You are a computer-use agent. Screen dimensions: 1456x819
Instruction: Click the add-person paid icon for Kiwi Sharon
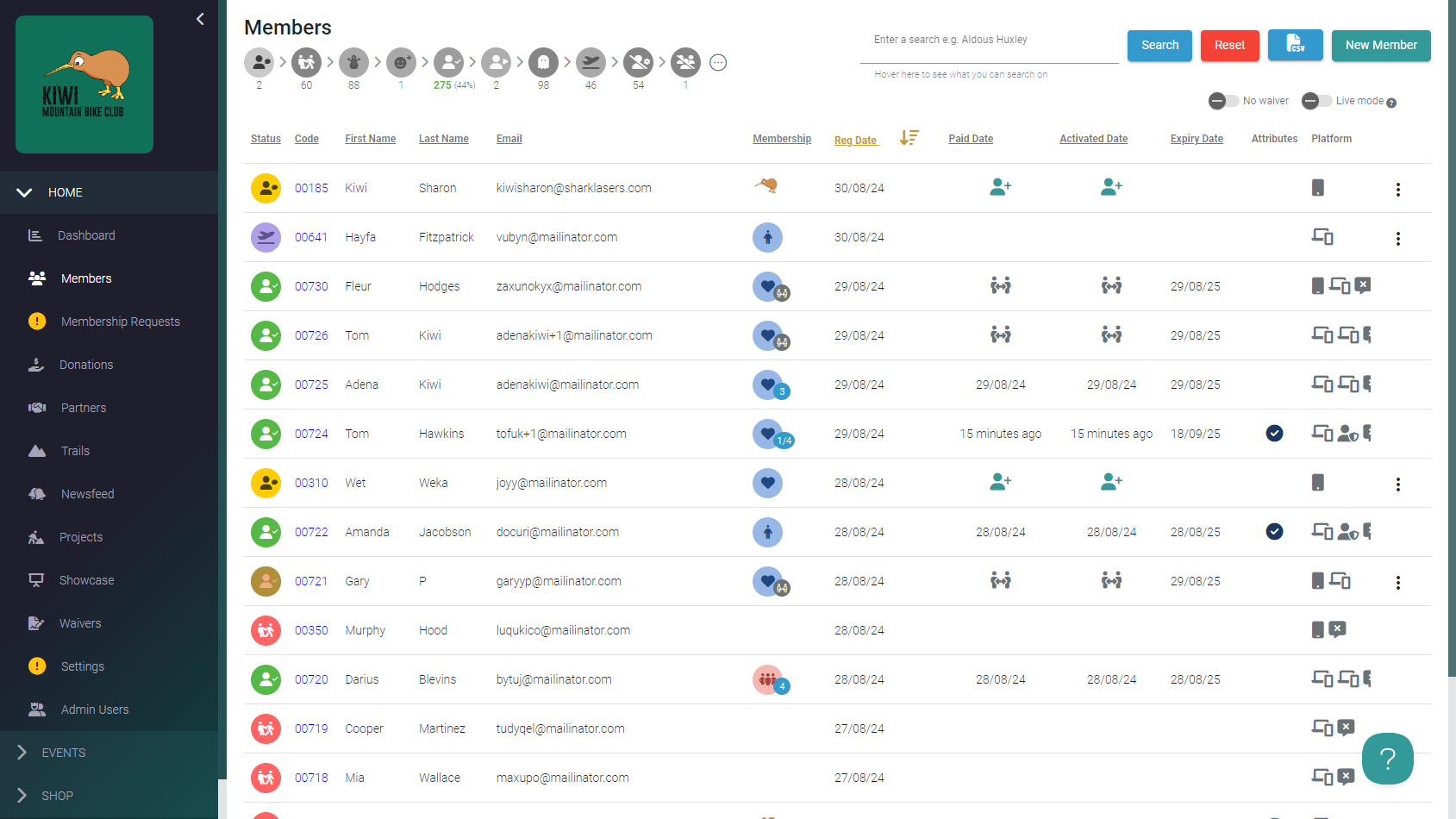point(1000,187)
